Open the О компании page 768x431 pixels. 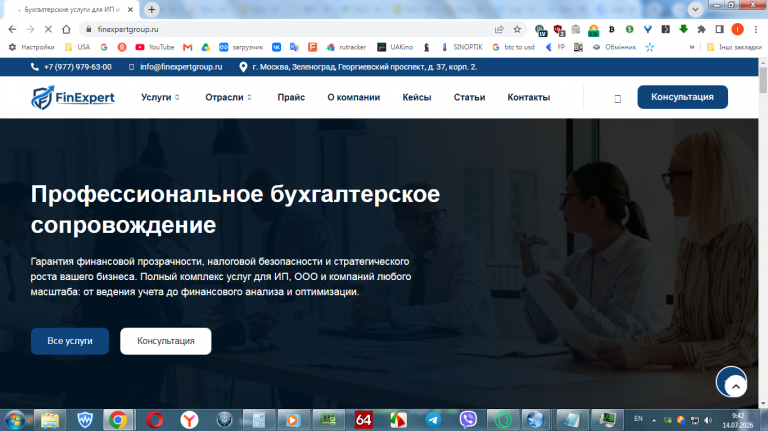[354, 97]
